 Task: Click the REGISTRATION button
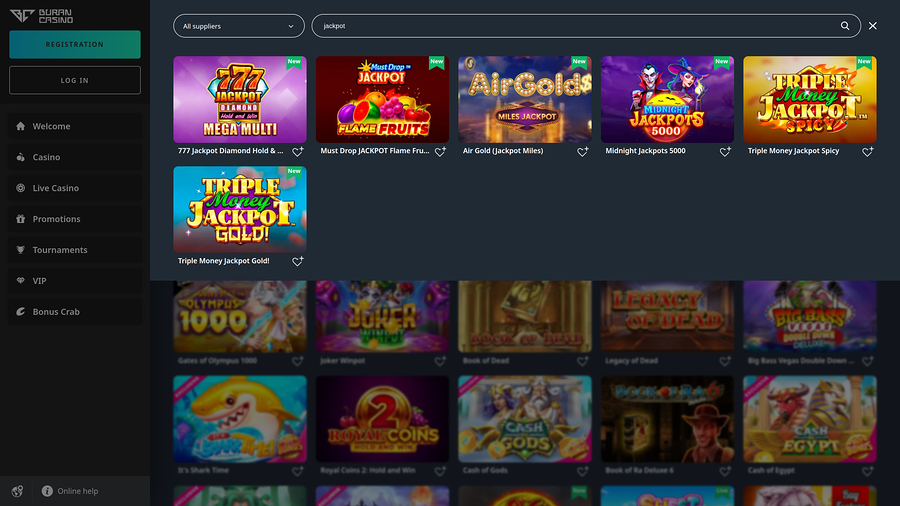[x=75, y=44]
